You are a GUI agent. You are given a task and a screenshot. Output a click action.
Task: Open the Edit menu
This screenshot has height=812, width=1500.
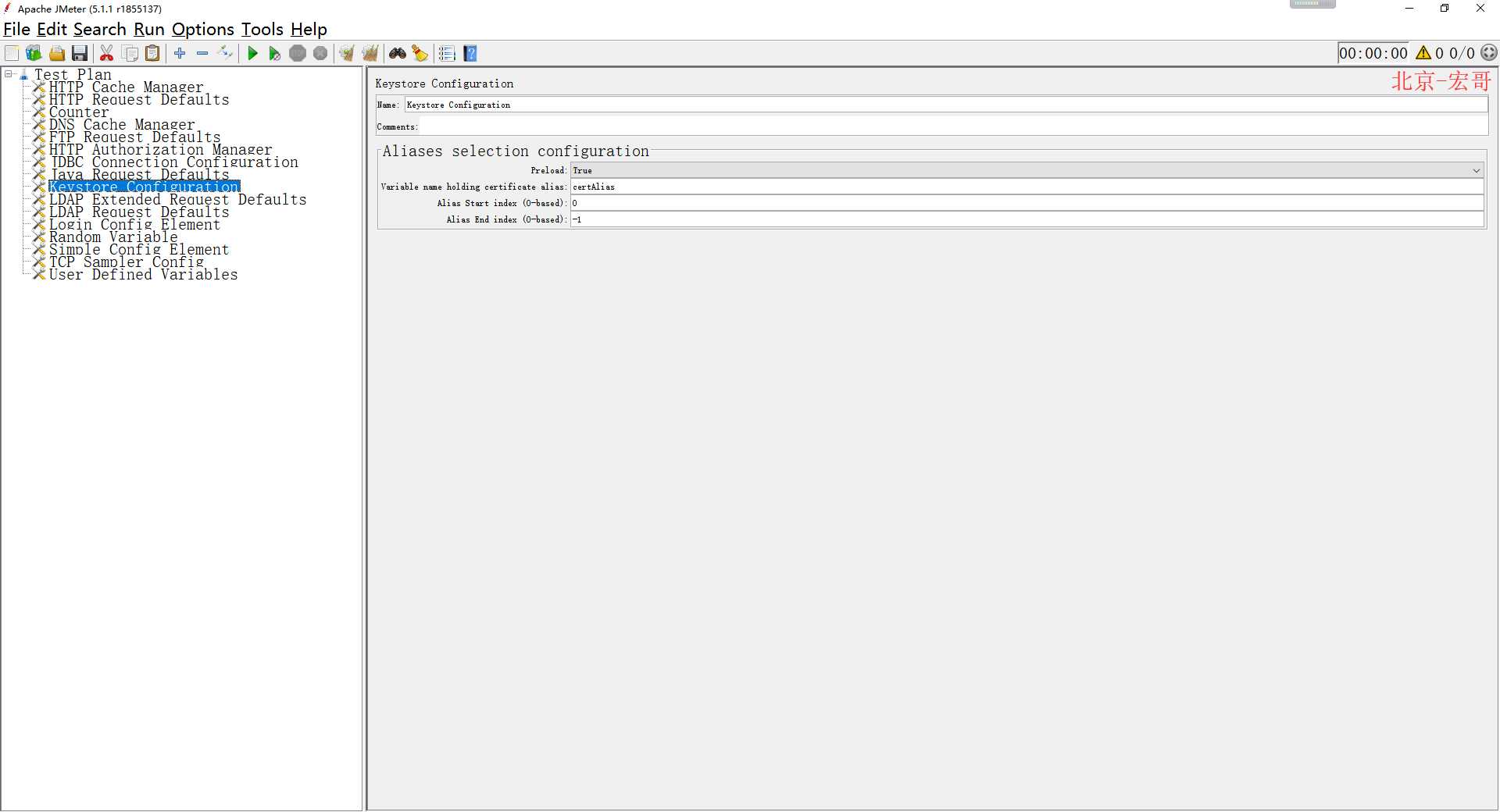point(52,30)
